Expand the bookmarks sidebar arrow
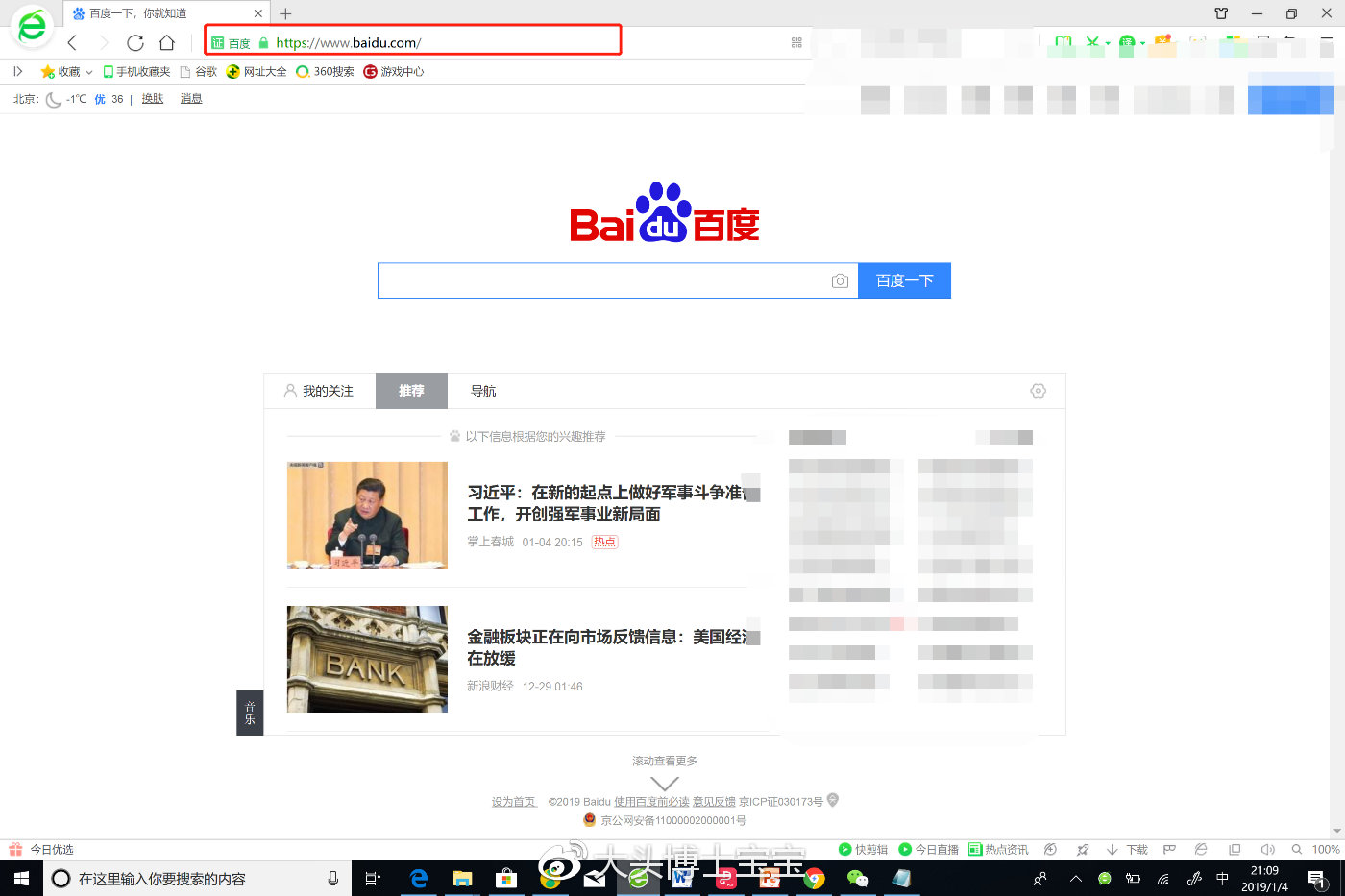The image size is (1345, 896). [17, 71]
